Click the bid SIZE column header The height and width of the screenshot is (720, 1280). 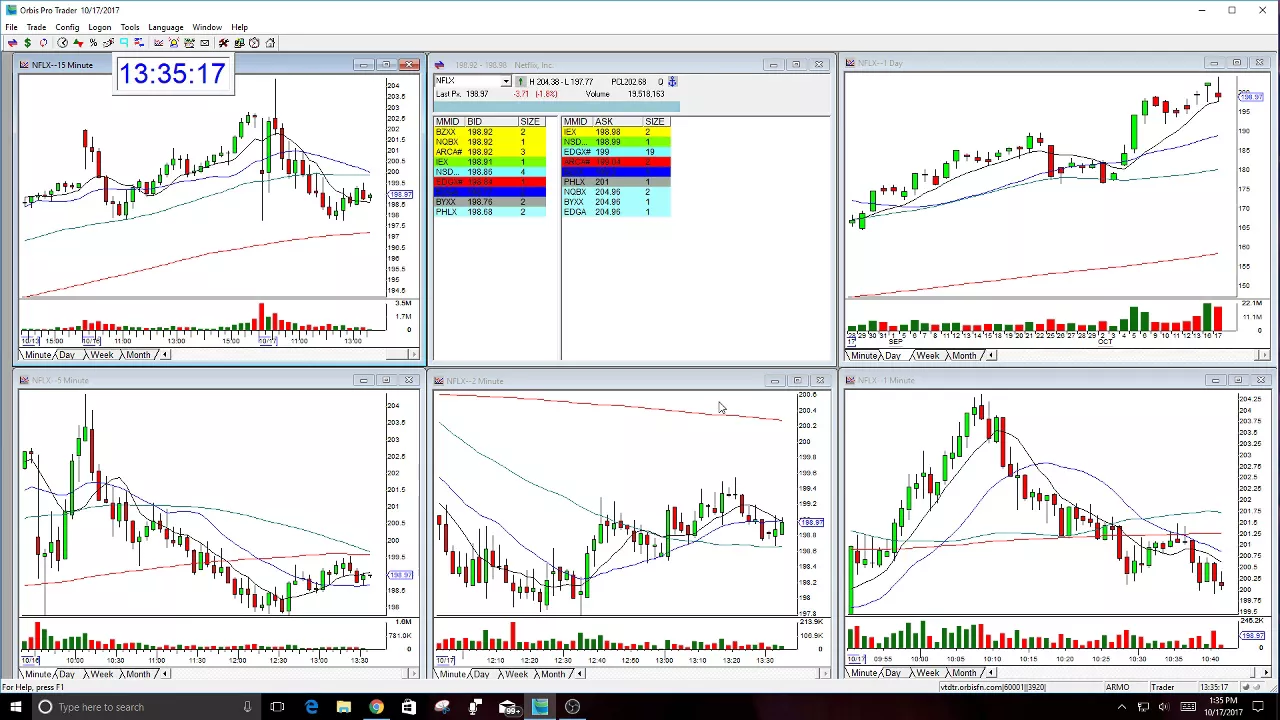point(530,122)
